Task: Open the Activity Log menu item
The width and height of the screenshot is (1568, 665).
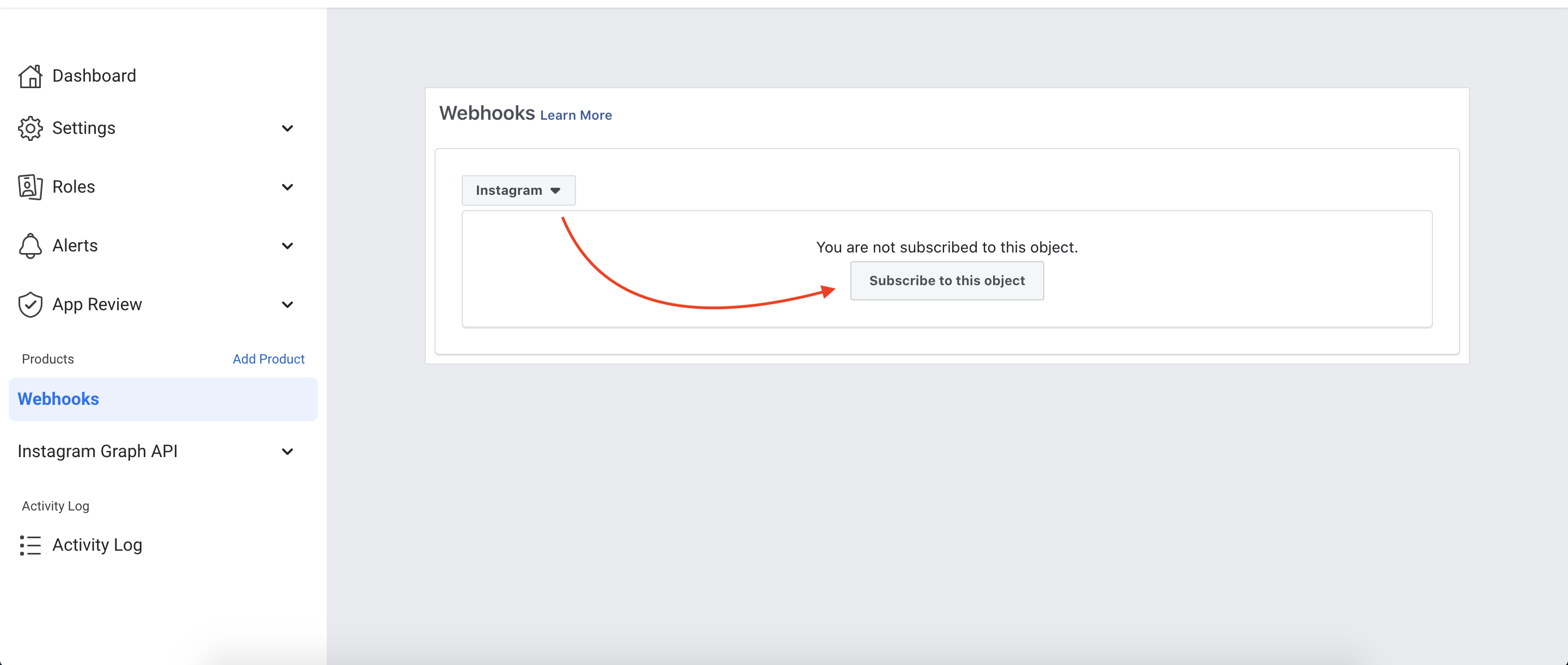Action: [97, 545]
